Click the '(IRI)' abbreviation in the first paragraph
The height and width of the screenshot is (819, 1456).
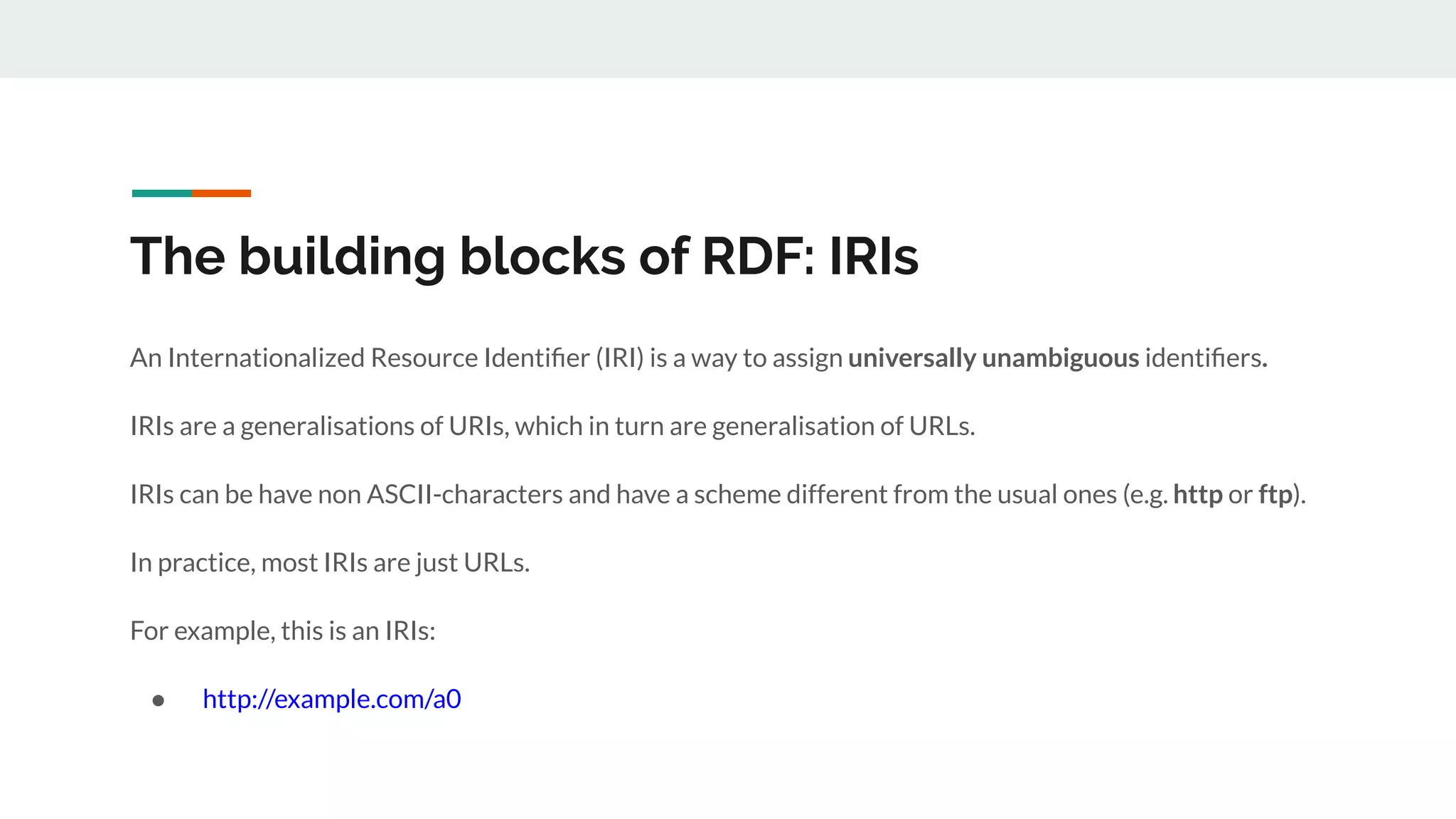pos(620,358)
